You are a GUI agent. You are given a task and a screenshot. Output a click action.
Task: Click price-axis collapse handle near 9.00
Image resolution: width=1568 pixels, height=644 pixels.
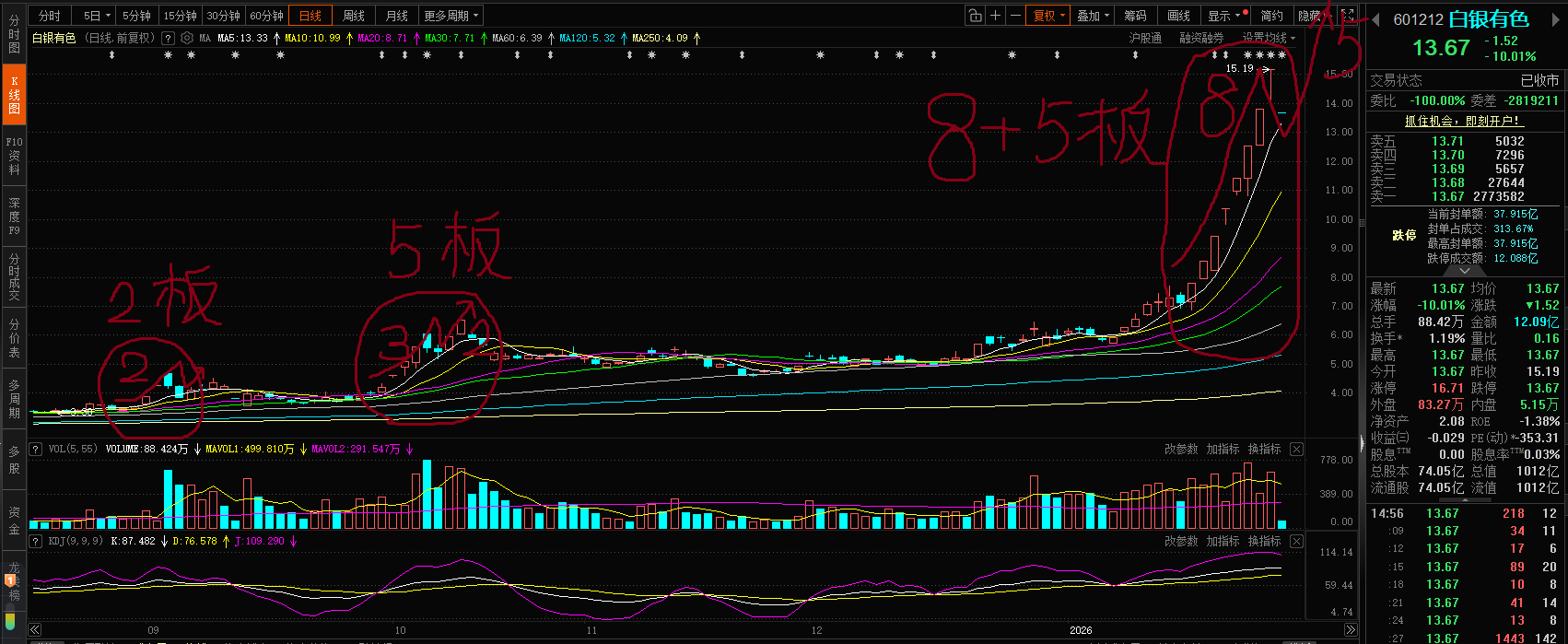[1363, 222]
